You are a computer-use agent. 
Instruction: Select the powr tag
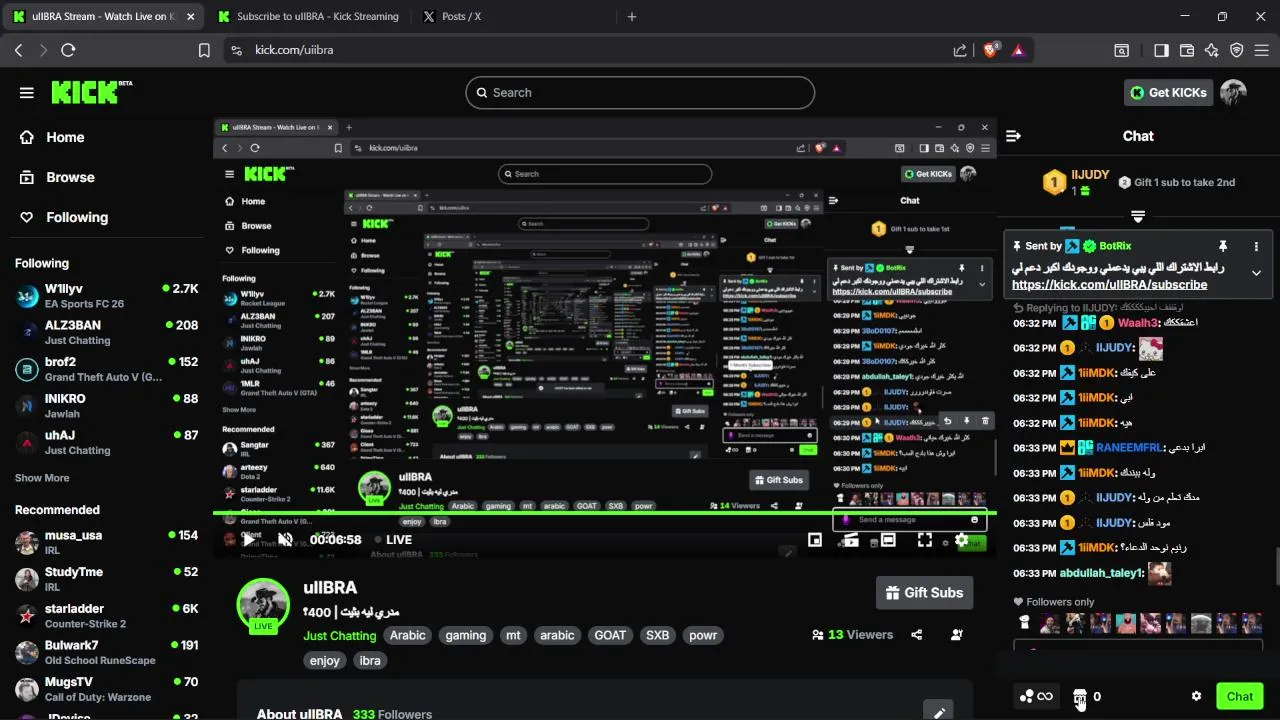click(703, 635)
